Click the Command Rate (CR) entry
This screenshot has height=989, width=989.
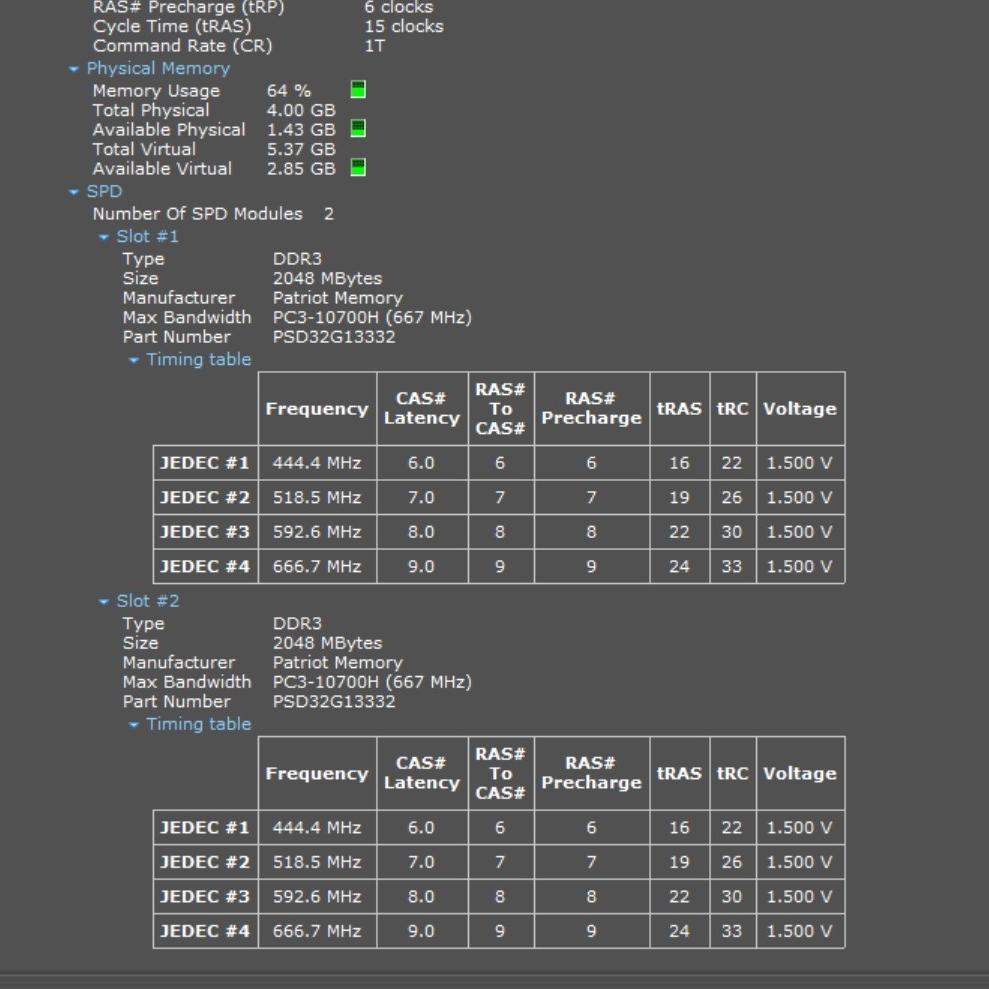(x=182, y=46)
